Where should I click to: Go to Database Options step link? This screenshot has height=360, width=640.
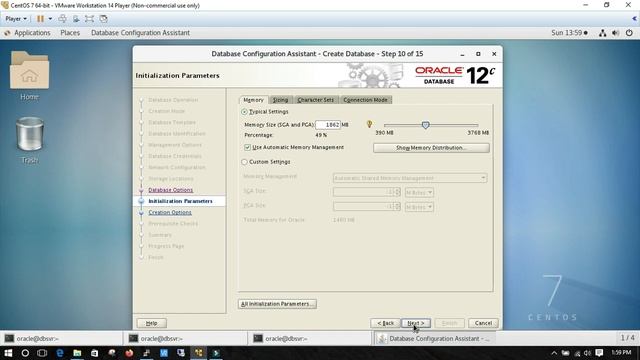pos(171,190)
